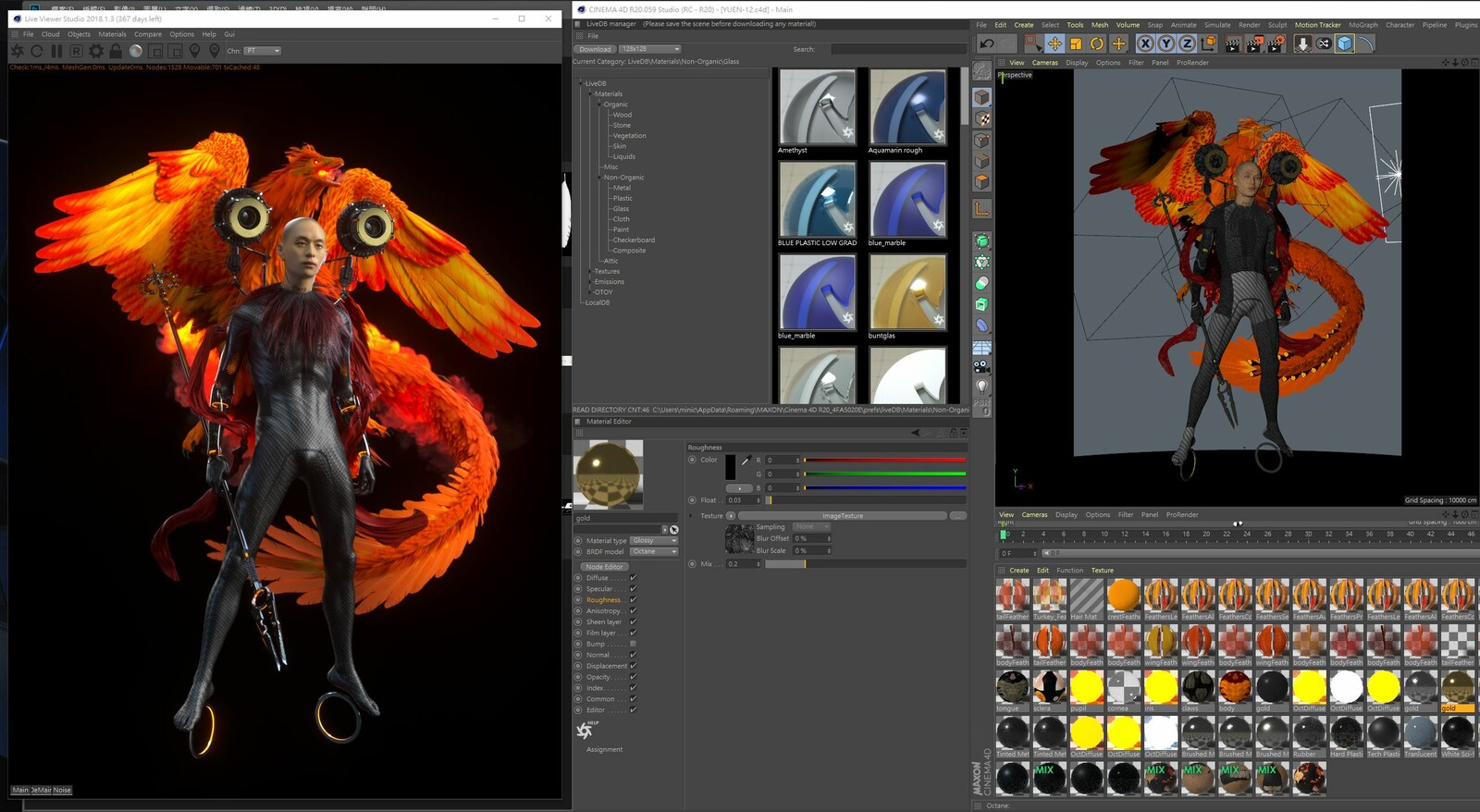The image size is (1480, 812).
Task: Select the Rotate tool in Cinema 4D
Action: [1097, 43]
